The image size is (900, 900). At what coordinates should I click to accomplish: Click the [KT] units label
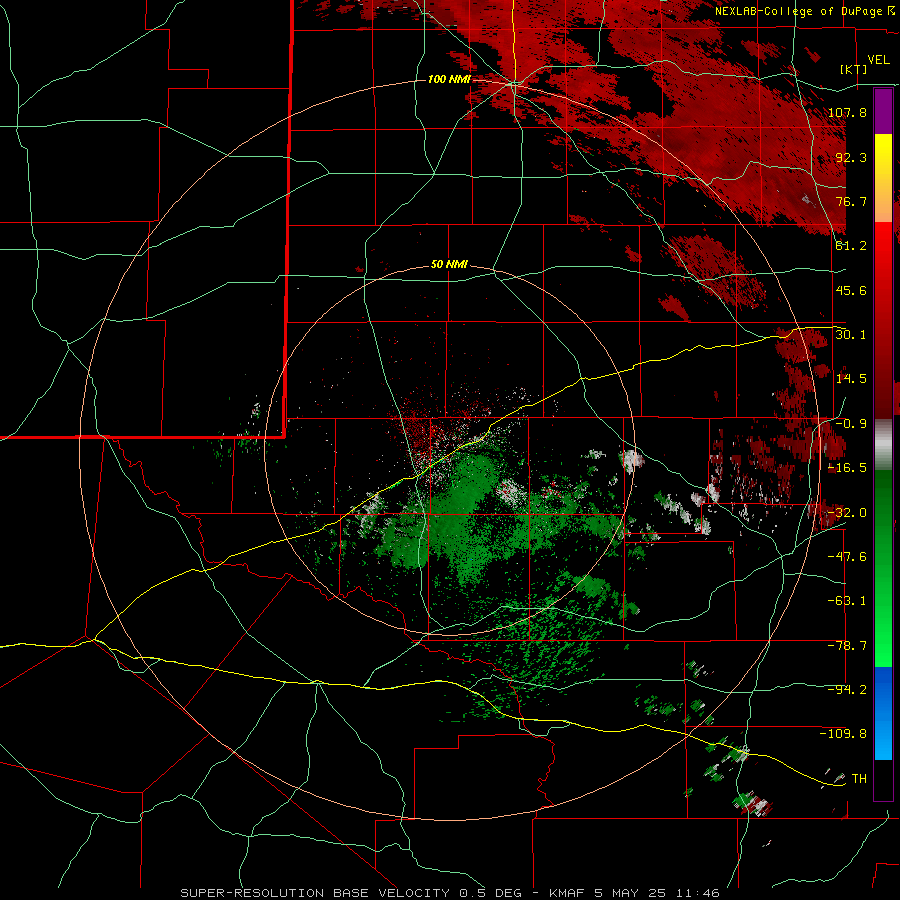pyautogui.click(x=854, y=69)
